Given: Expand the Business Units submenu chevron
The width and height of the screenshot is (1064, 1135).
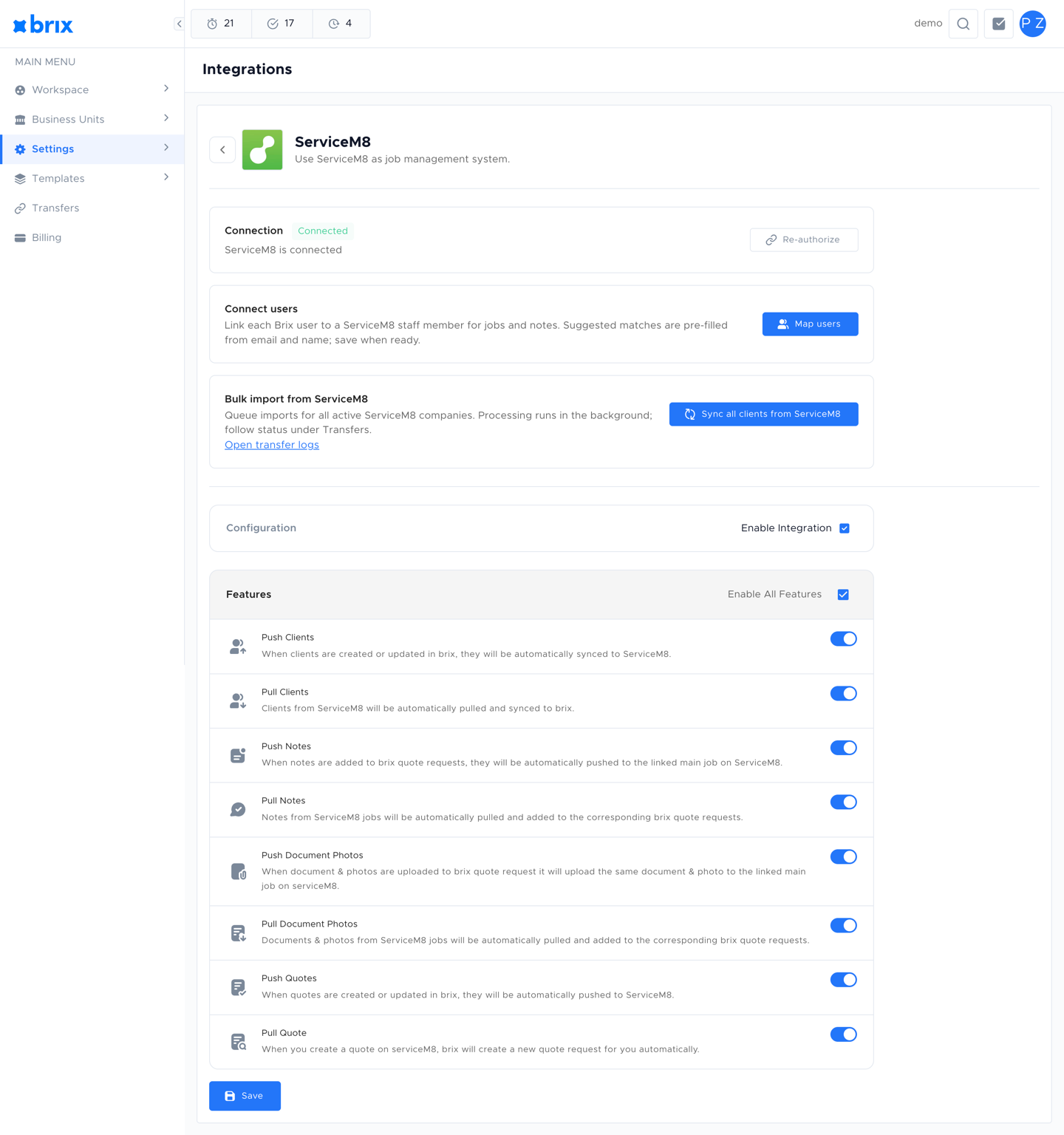Looking at the screenshot, I should click(166, 118).
